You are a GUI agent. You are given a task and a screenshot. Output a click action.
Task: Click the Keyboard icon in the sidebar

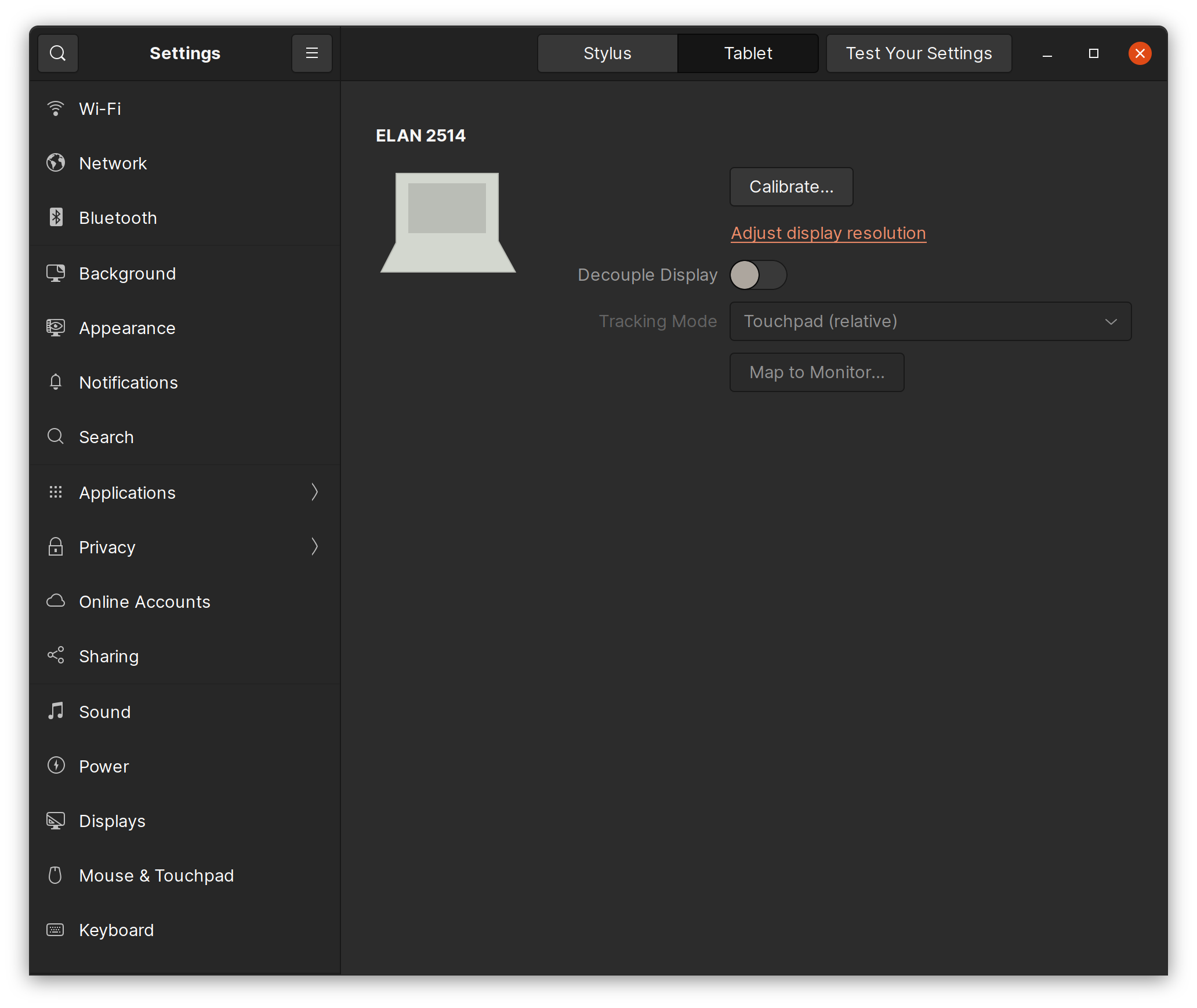[56, 930]
